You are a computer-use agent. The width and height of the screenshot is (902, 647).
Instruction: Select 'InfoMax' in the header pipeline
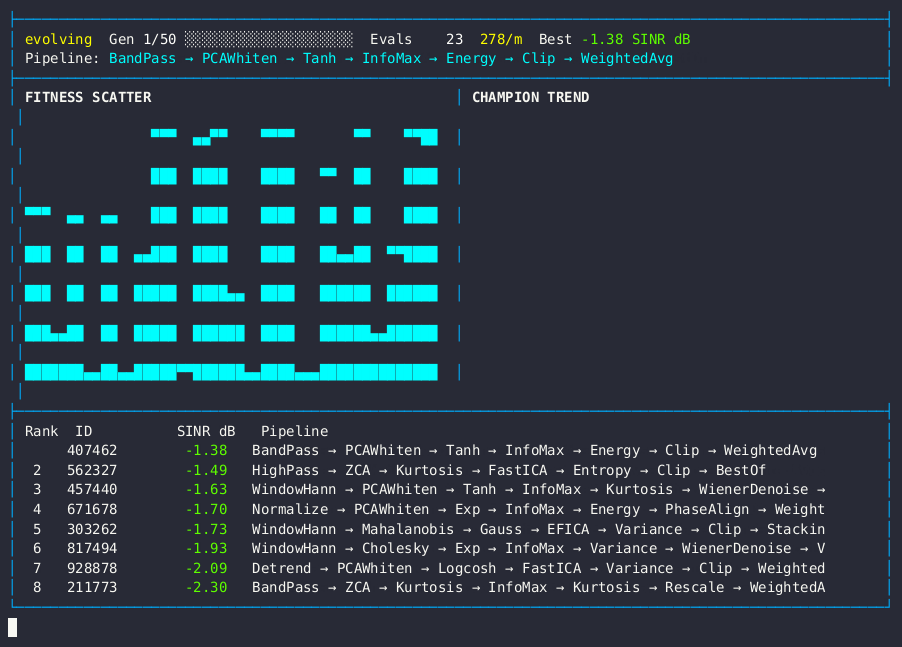tap(391, 59)
